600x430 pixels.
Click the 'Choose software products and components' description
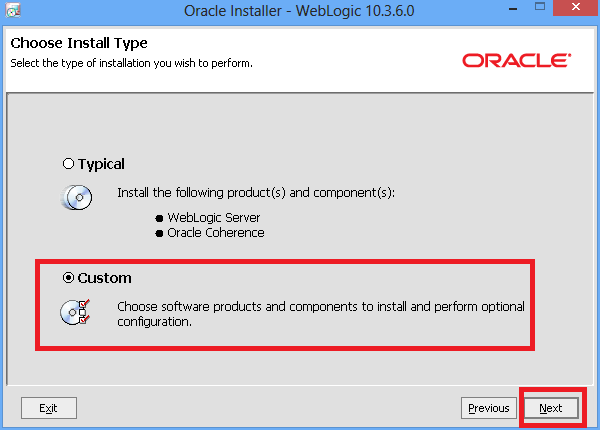point(321,314)
